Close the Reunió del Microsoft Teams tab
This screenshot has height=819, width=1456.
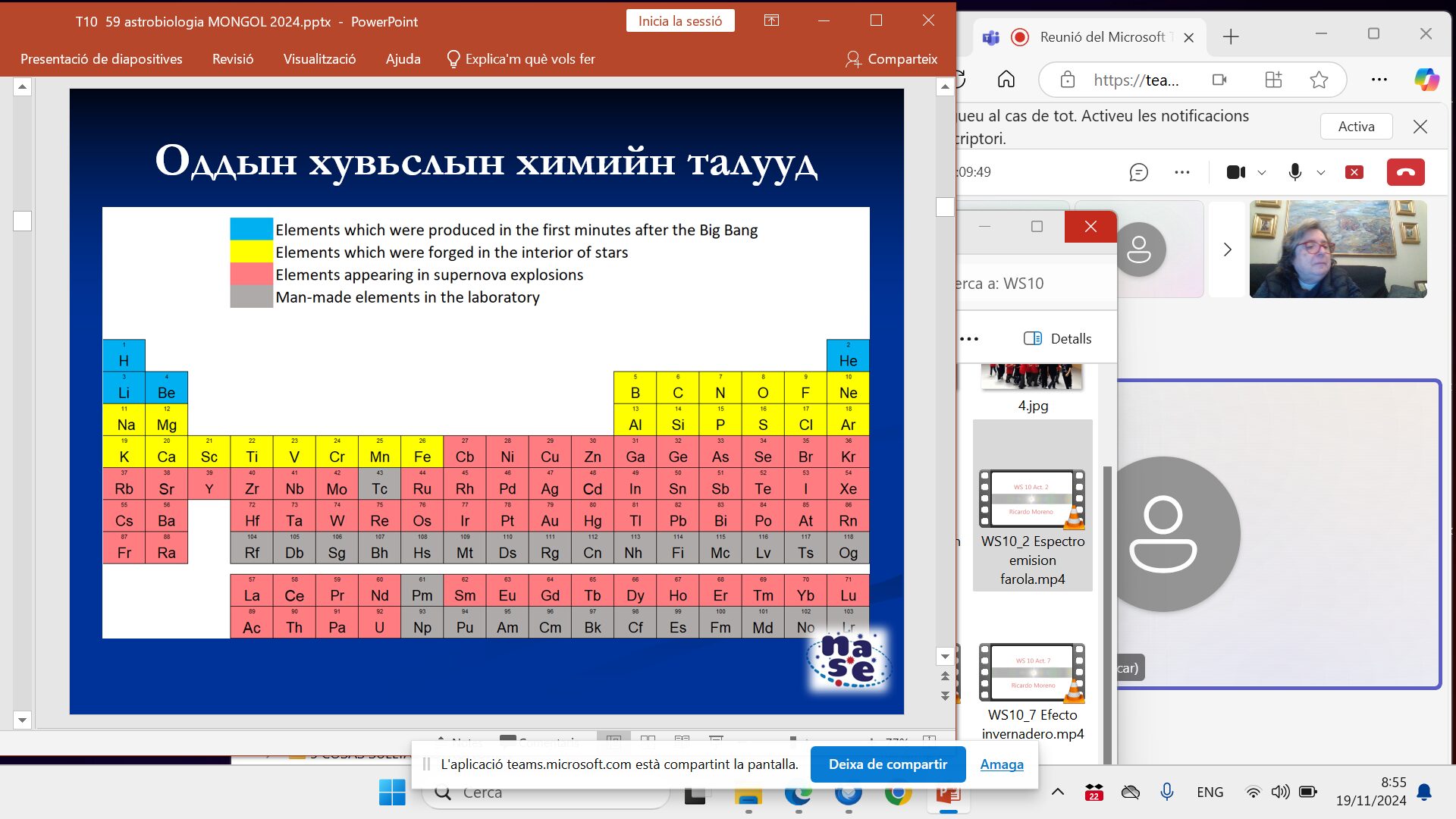(1188, 37)
